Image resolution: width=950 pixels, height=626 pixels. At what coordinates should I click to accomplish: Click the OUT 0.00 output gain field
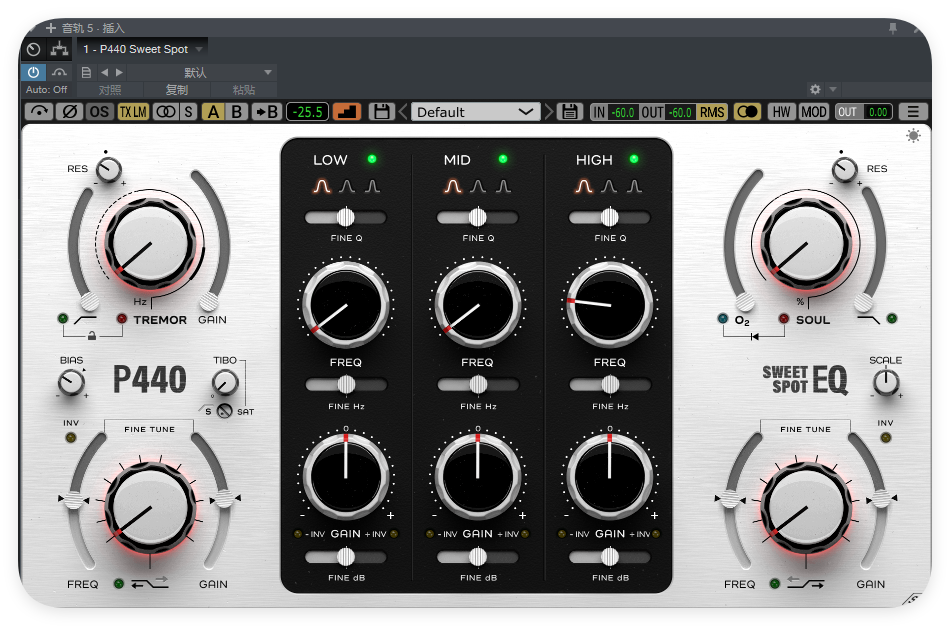(863, 112)
